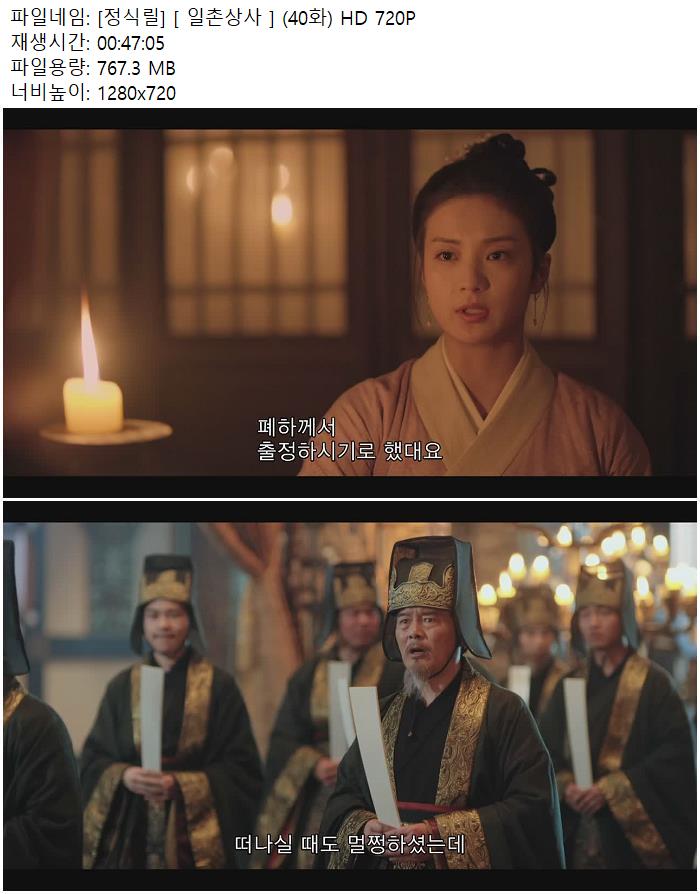
Task: Click the black letterbox bar above the top image
Action: 350,119
